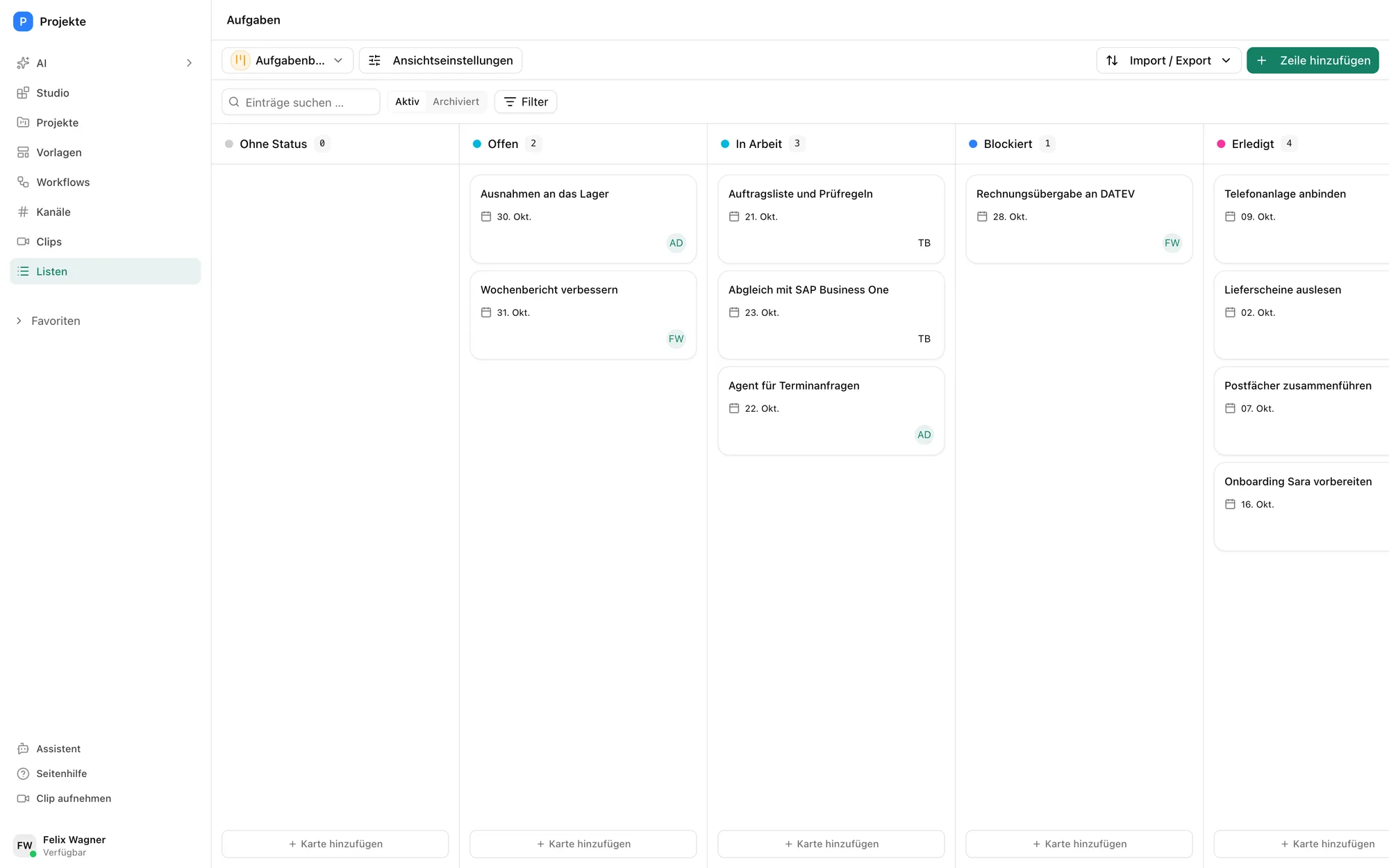Open Abgleich mit SAP Business One card

click(831, 315)
